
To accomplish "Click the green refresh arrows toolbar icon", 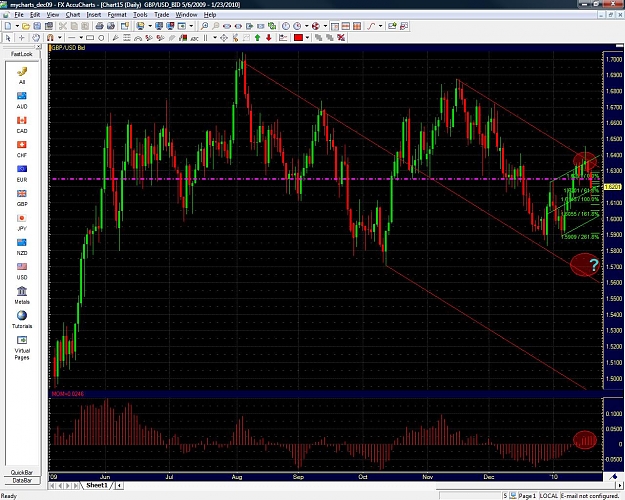I will pyautogui.click(x=272, y=26).
